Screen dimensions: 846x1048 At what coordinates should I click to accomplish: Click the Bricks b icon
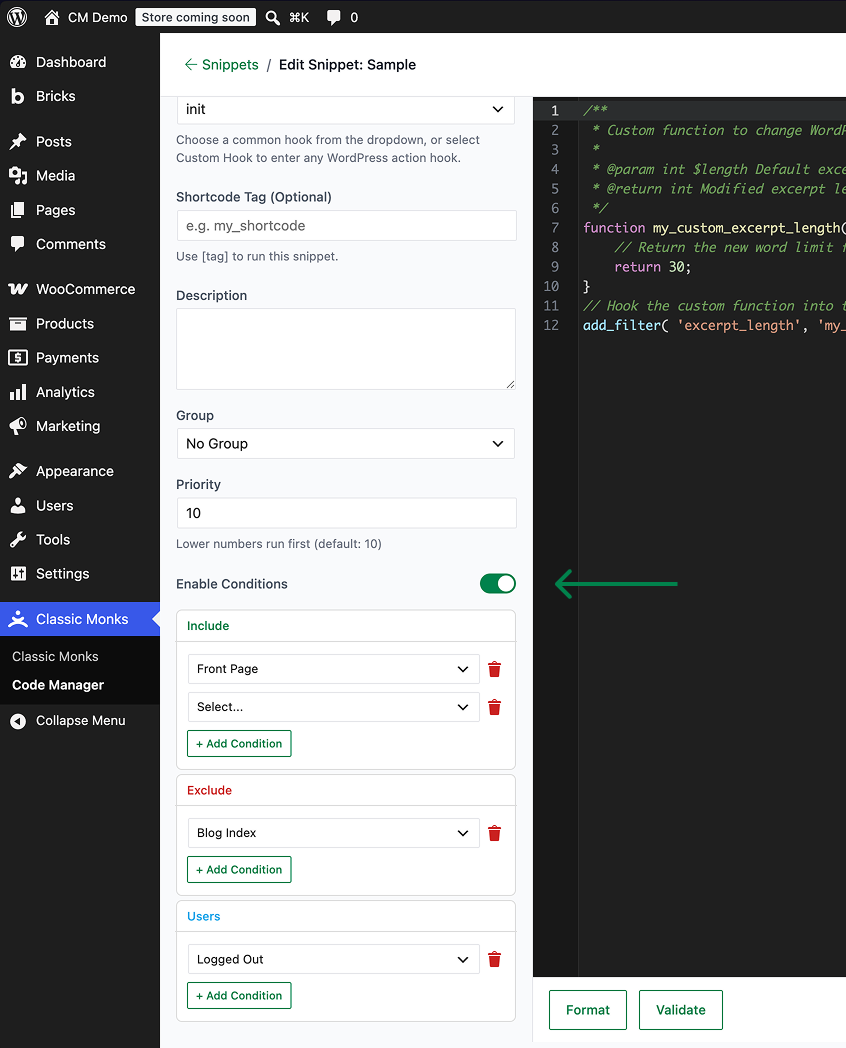pos(18,96)
